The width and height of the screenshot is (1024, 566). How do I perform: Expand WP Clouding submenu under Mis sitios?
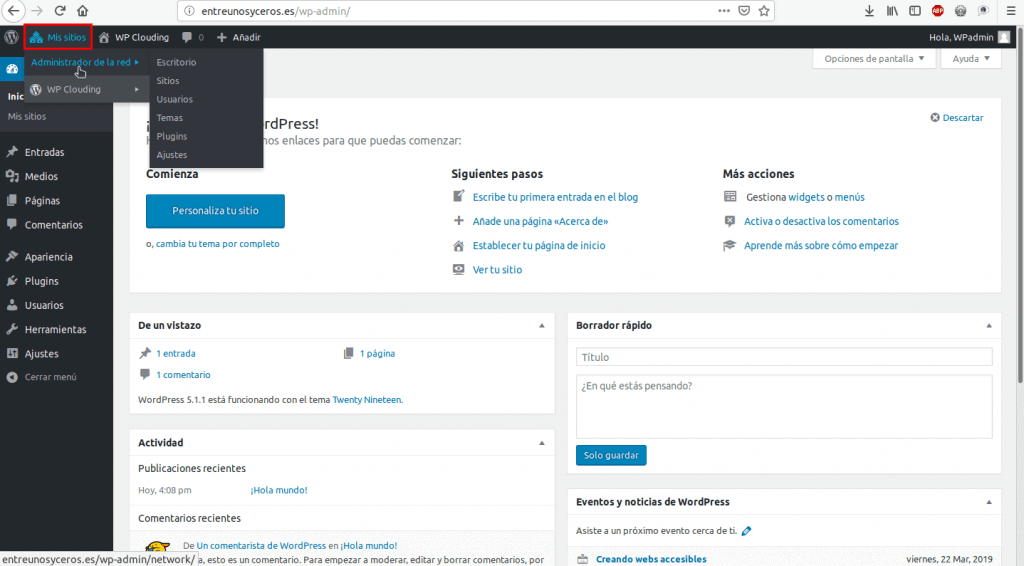[85, 89]
